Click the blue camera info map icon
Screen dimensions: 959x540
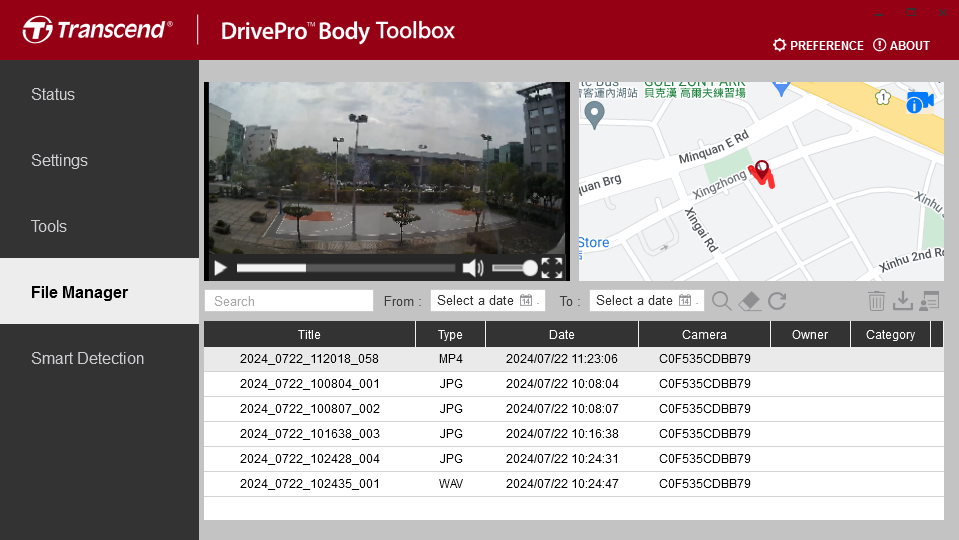[919, 103]
